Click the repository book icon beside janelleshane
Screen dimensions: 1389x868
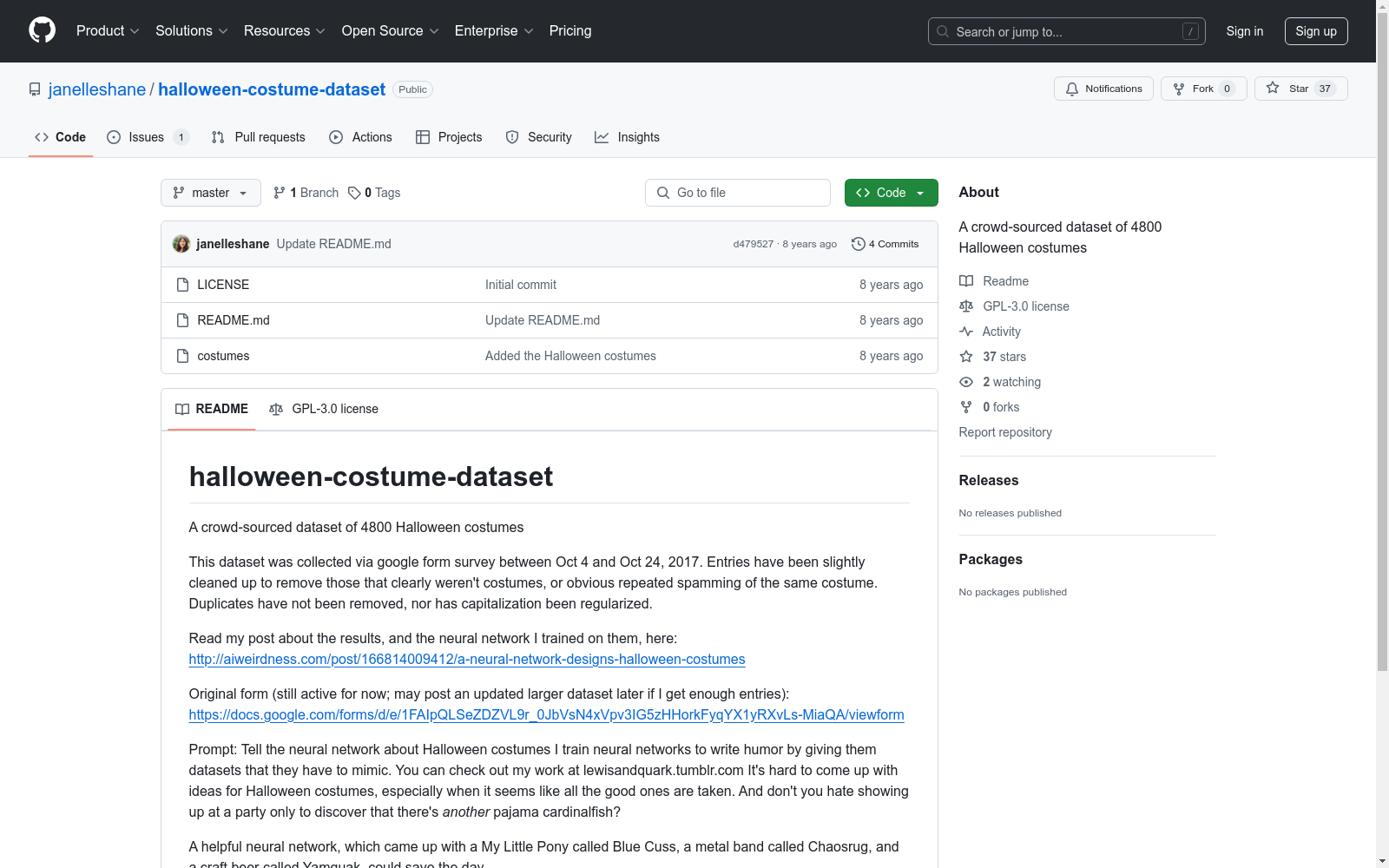(35, 89)
